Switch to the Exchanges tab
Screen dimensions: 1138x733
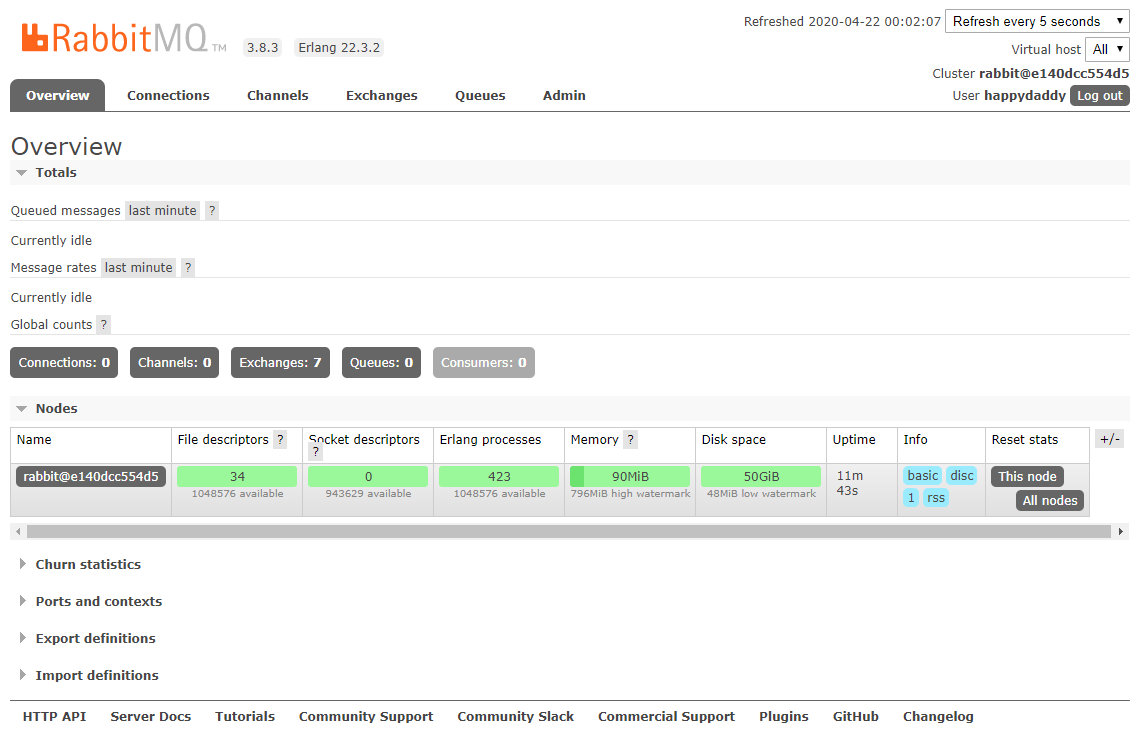coord(382,95)
